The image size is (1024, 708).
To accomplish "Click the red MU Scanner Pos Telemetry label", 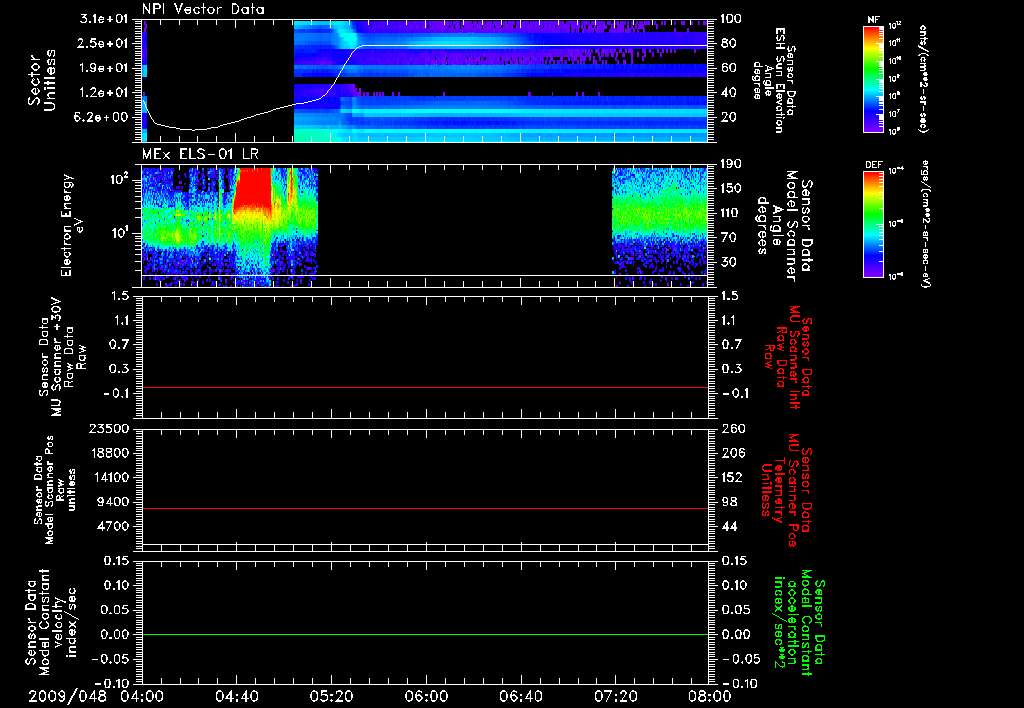I will pyautogui.click(x=786, y=490).
